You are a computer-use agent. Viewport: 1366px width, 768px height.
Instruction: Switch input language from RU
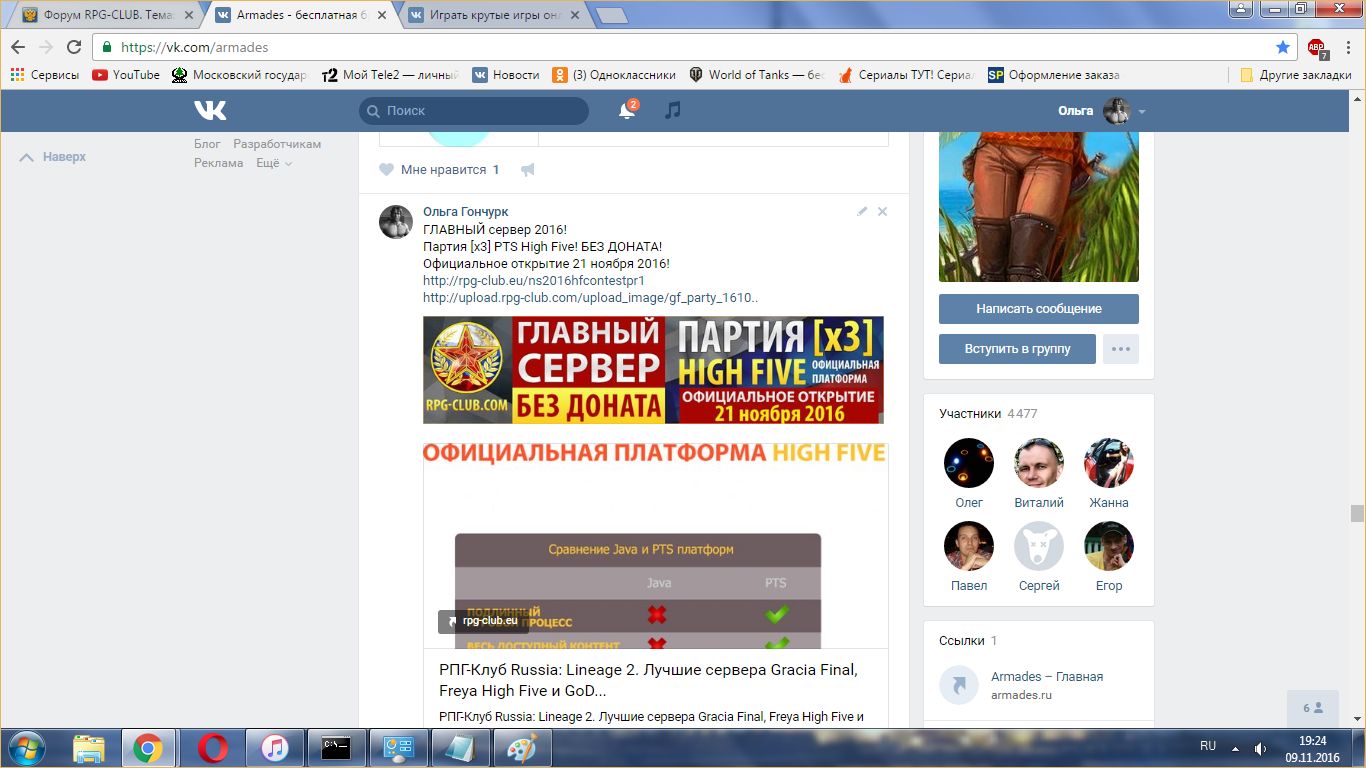1208,747
